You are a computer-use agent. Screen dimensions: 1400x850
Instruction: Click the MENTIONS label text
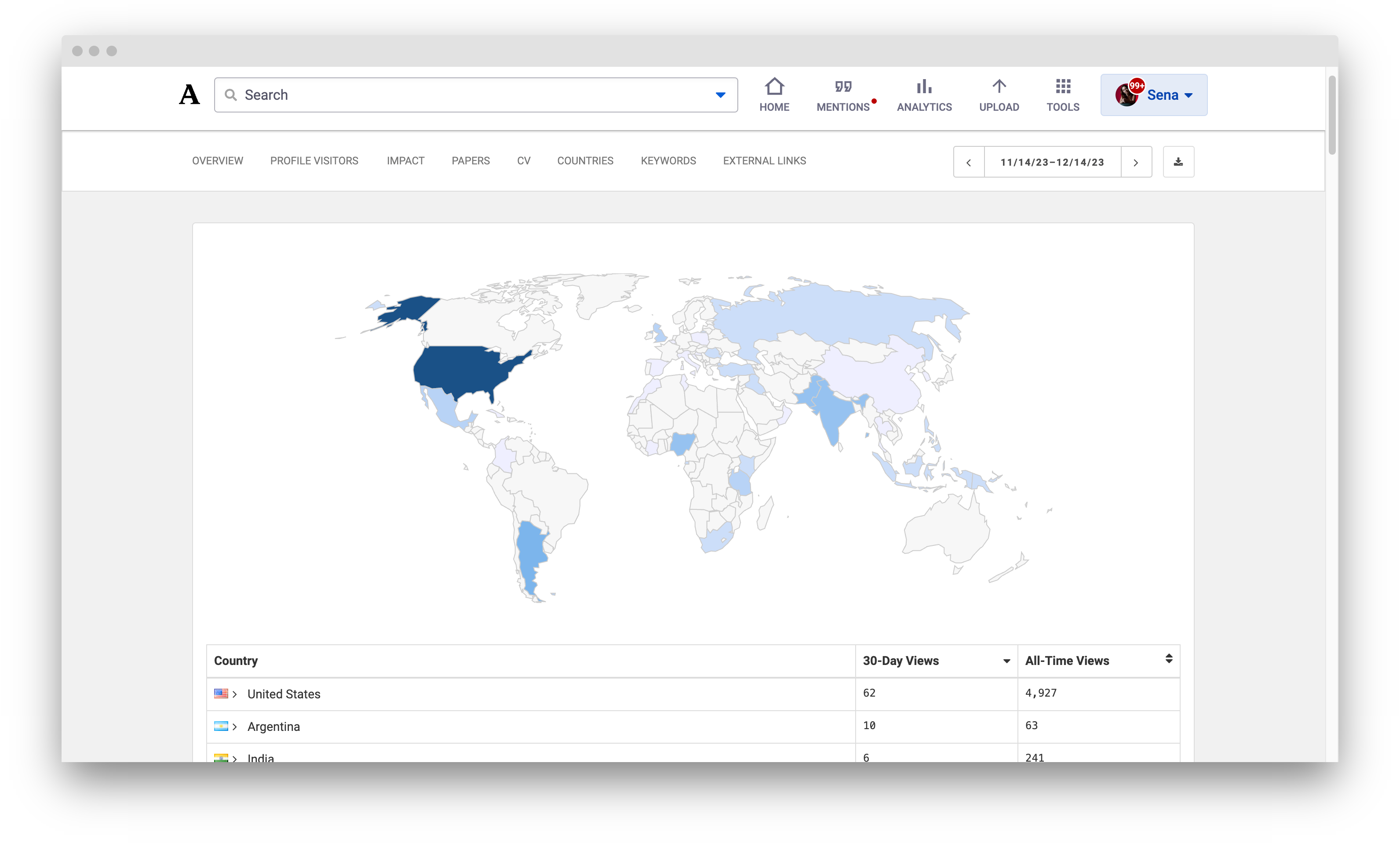point(842,107)
